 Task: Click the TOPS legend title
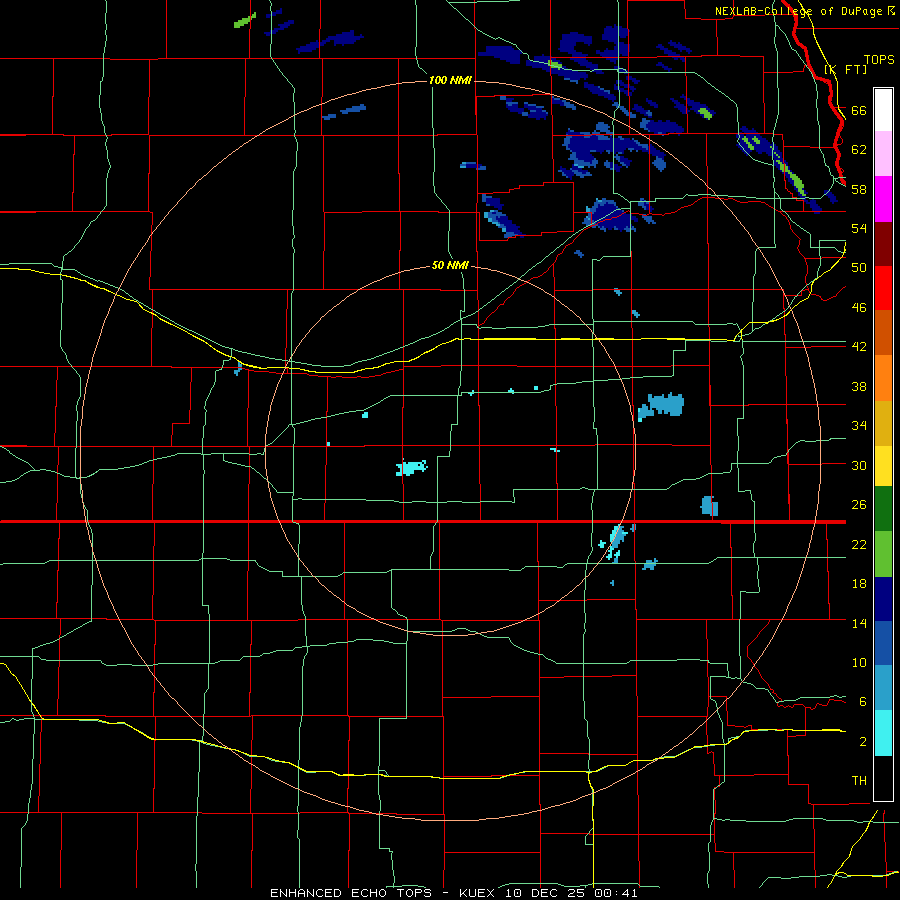click(x=879, y=59)
